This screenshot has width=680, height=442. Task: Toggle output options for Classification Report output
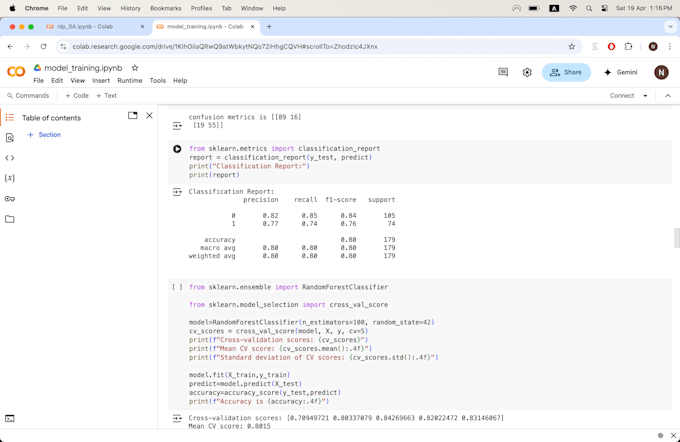pos(177,192)
